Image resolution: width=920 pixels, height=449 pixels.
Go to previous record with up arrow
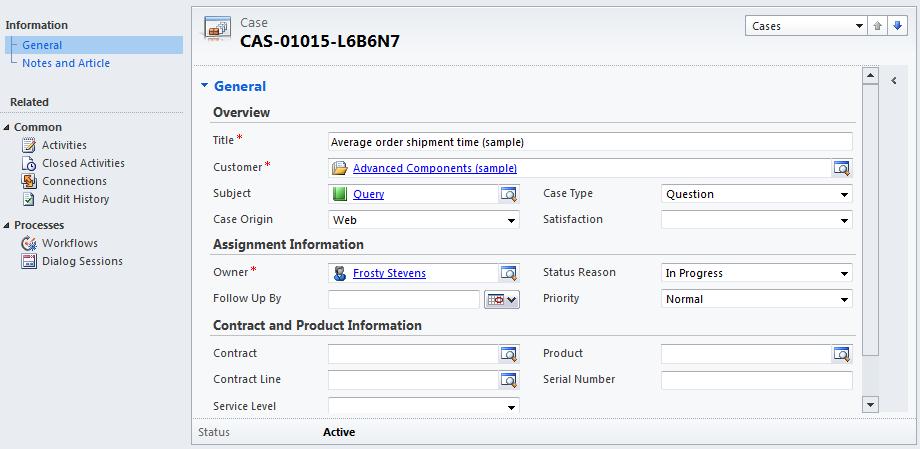pyautogui.click(x=878, y=26)
